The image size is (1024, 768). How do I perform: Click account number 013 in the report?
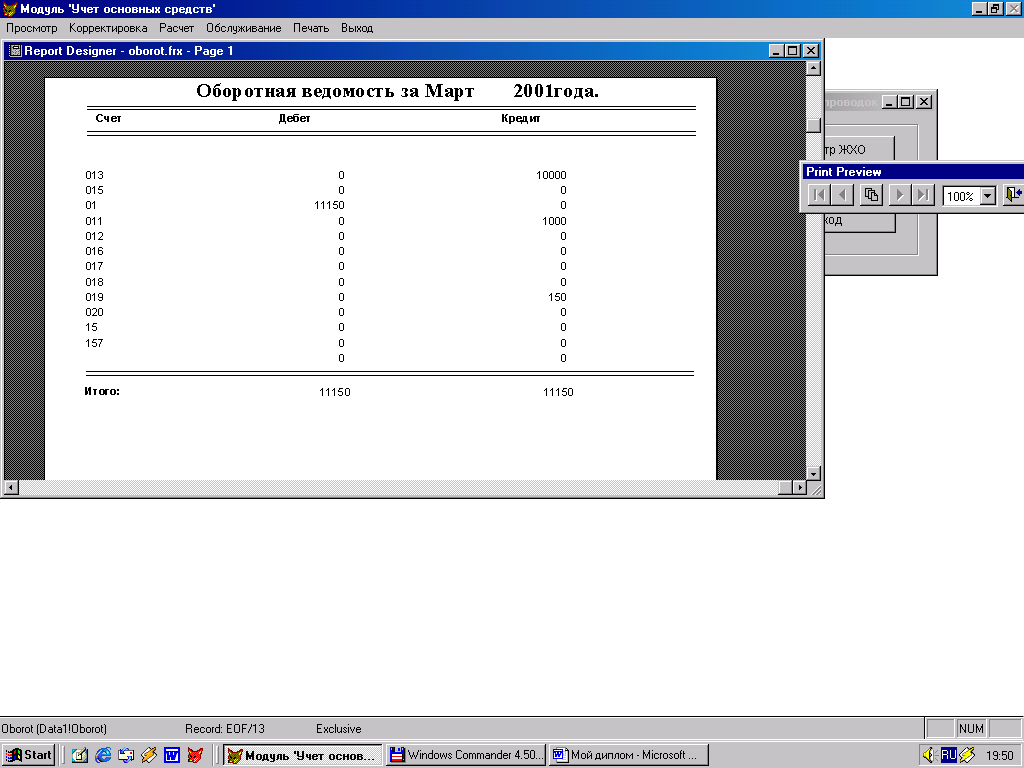(x=94, y=175)
